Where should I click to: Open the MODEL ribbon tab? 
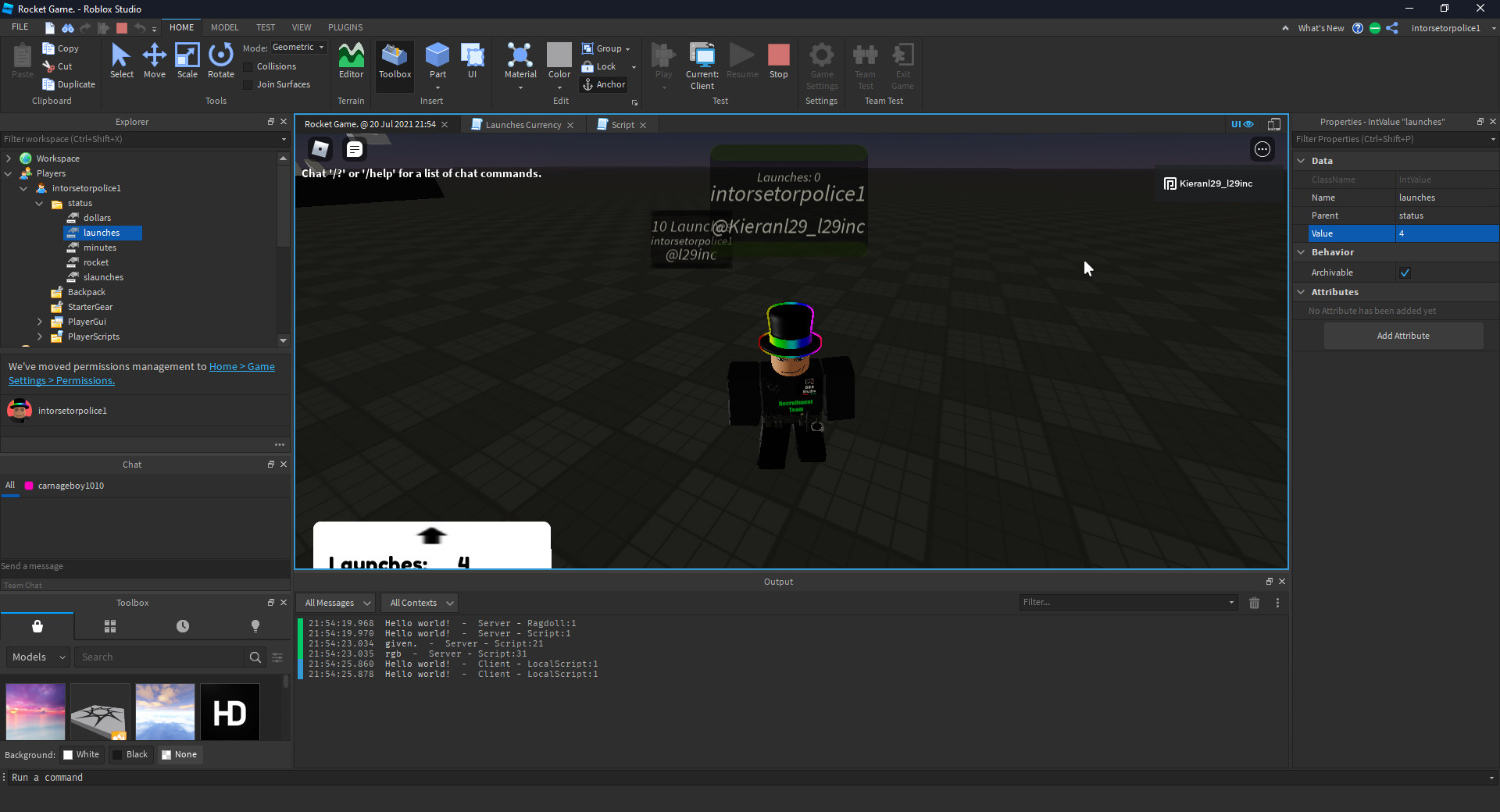224,27
